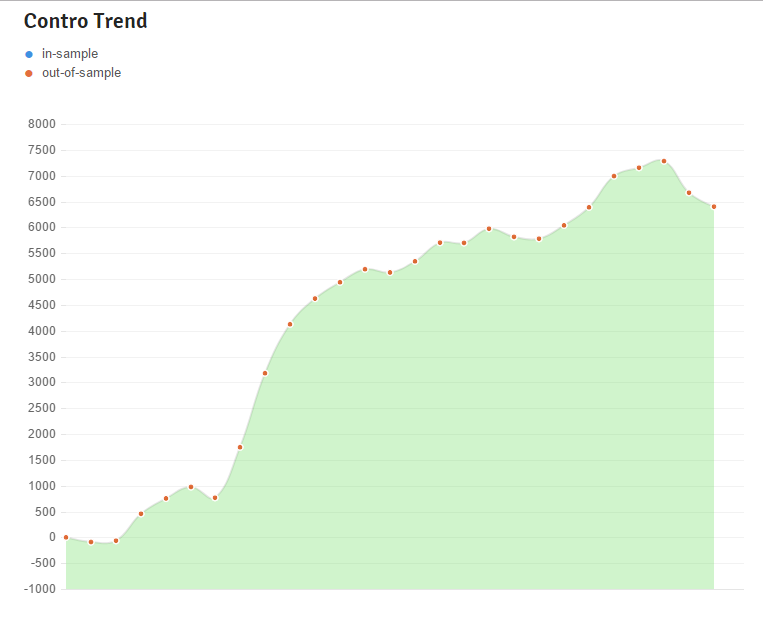Select the first data point at value 0
763x621 pixels.
(66, 537)
